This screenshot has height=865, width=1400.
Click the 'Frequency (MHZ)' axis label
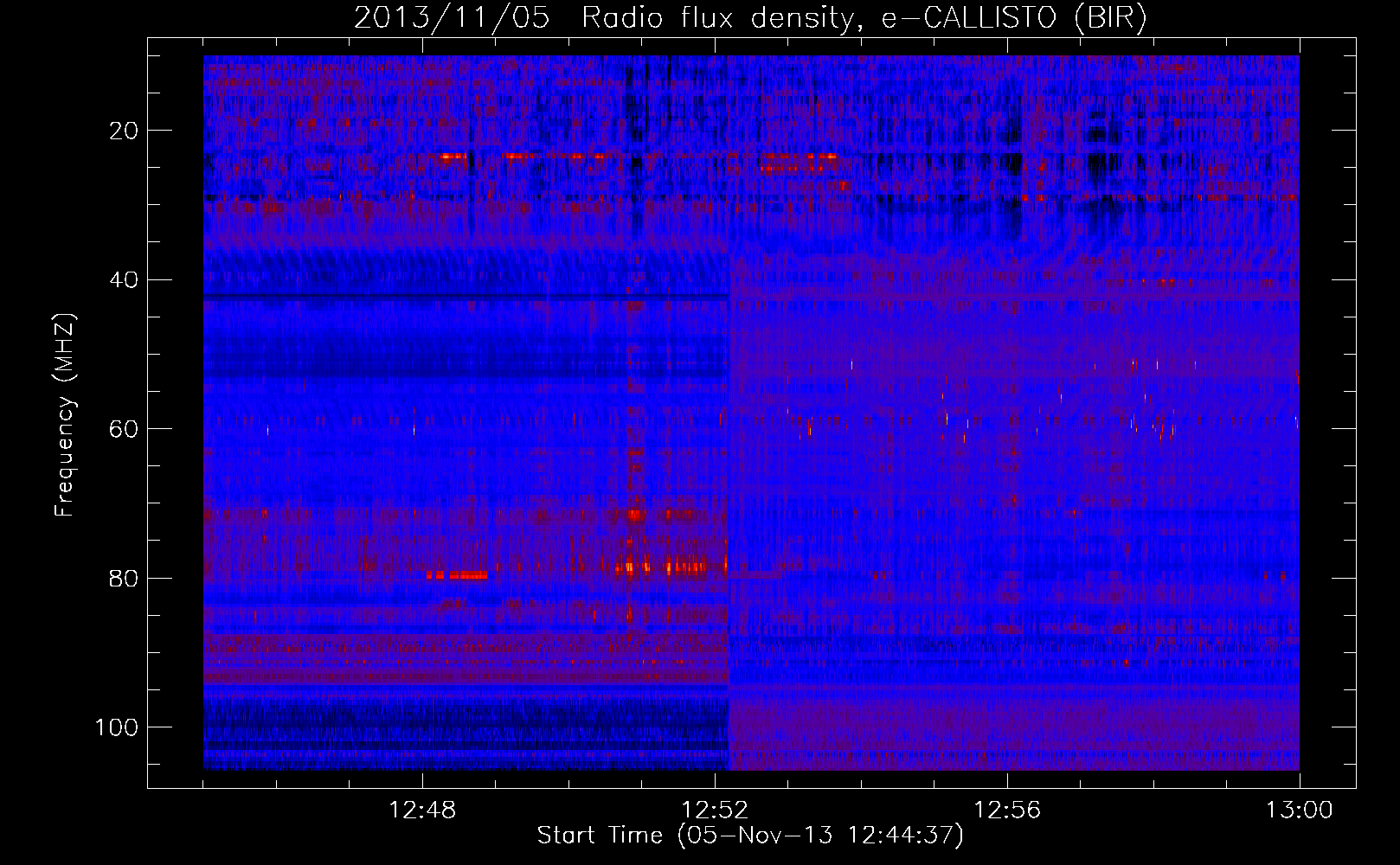pos(65,415)
